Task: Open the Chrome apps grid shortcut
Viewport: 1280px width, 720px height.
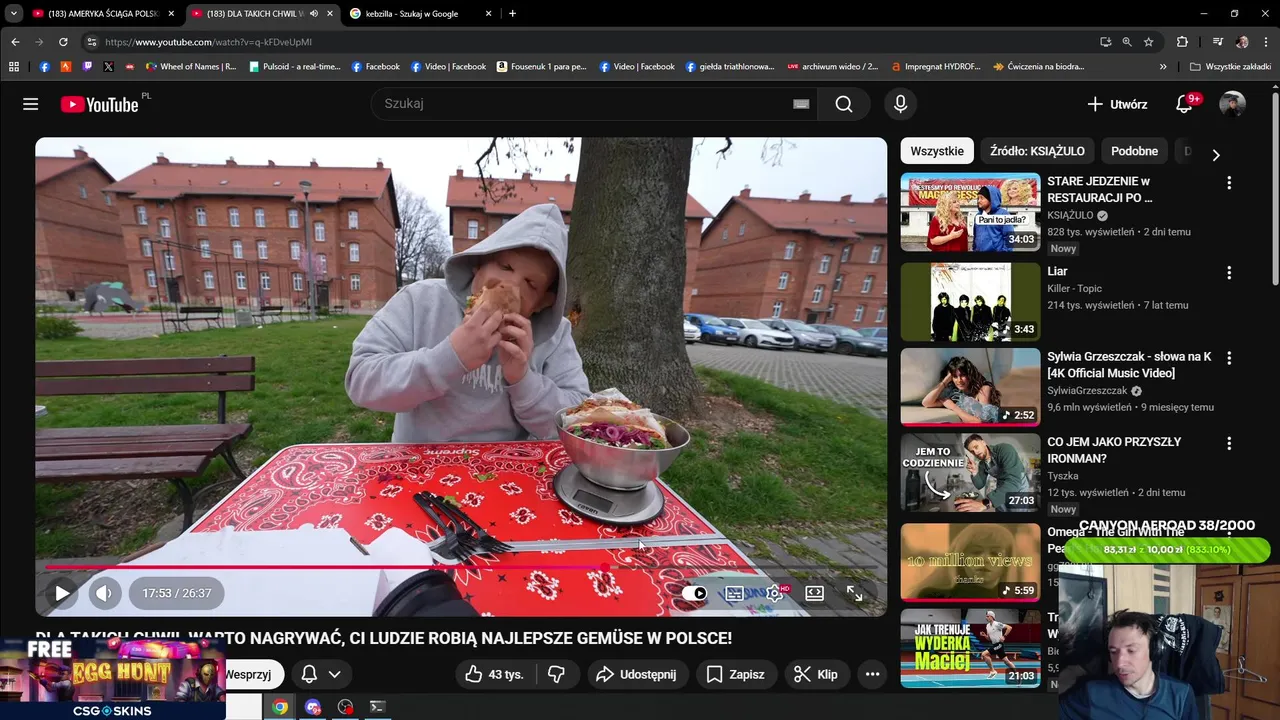Action: click(x=14, y=67)
